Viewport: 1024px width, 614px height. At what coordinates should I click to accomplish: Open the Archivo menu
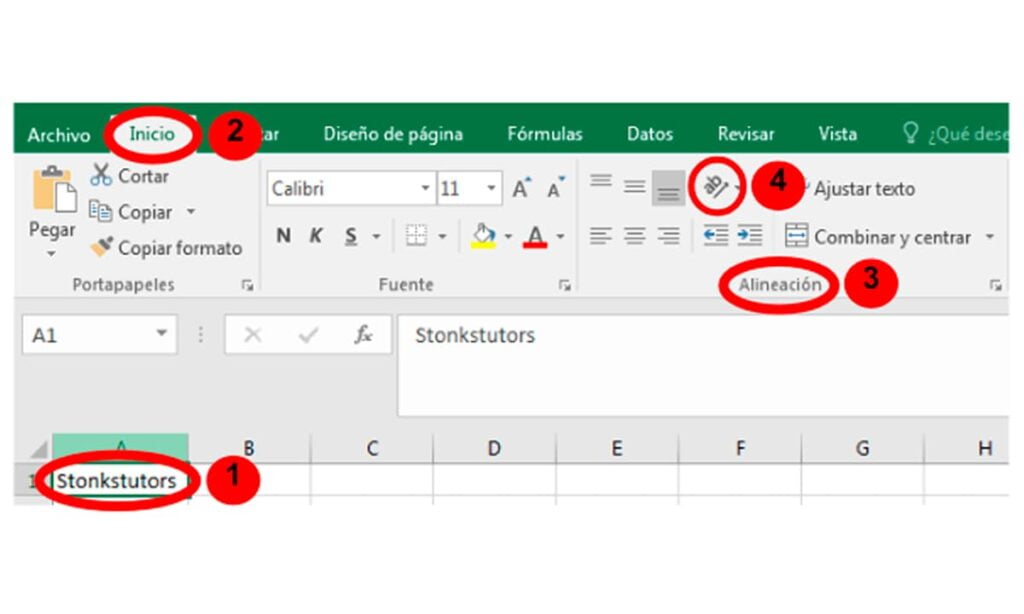coord(59,135)
